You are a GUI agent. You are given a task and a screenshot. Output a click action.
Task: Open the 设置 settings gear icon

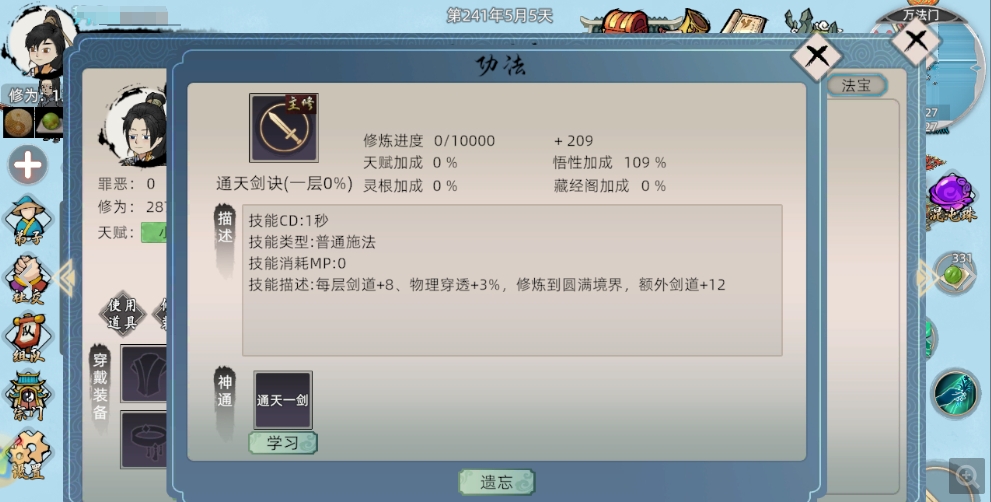tap(27, 455)
